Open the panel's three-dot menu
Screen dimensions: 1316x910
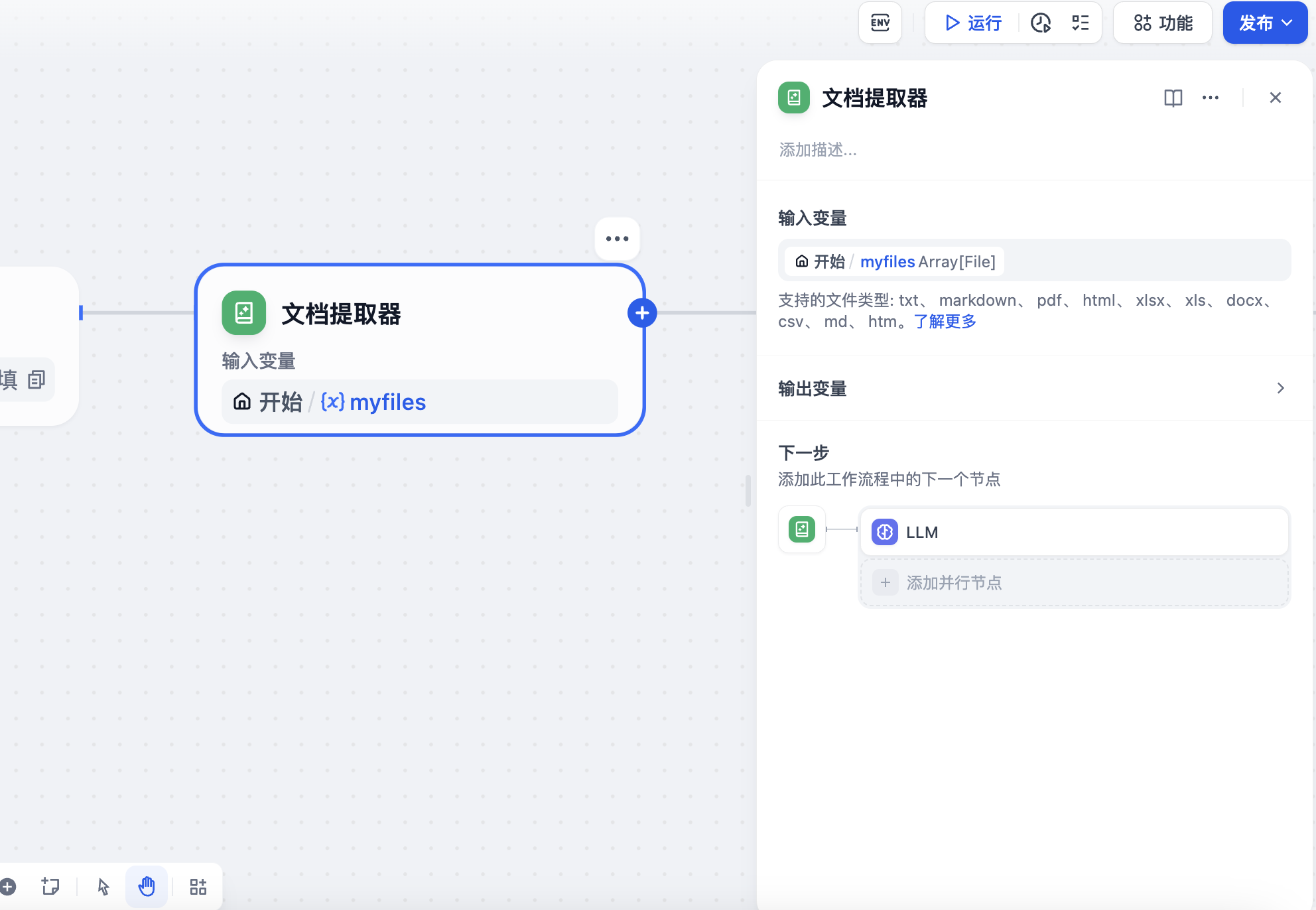coord(1210,97)
